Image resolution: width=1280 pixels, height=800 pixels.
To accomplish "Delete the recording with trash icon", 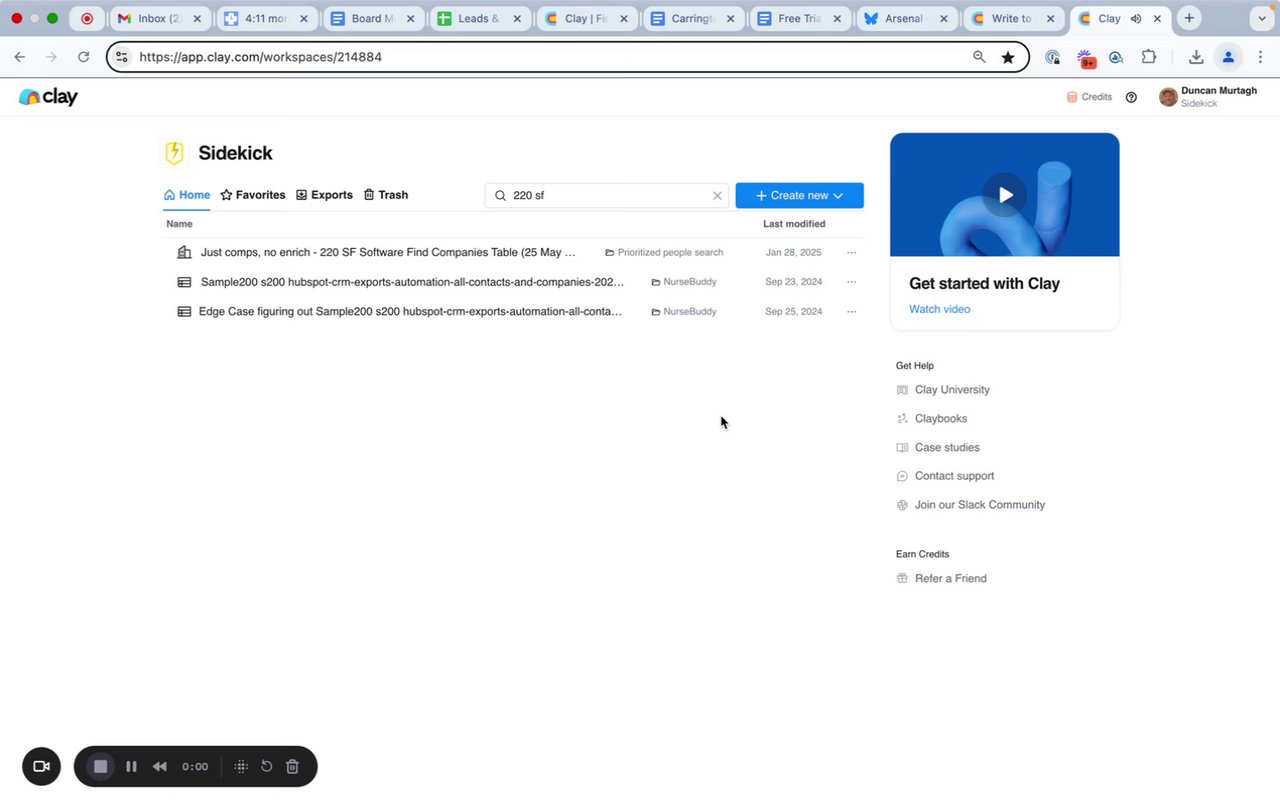I will coord(293,767).
